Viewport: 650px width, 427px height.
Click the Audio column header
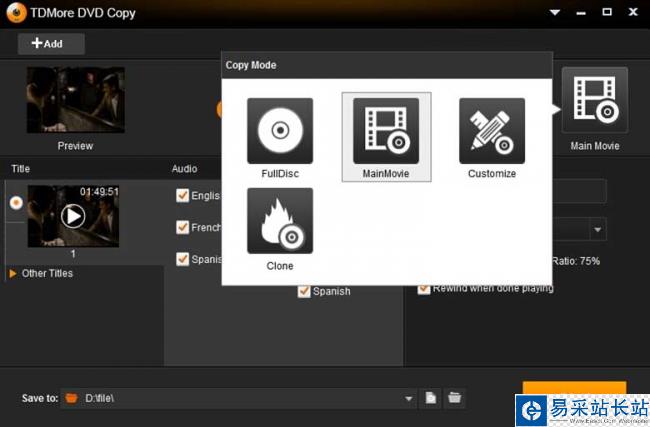point(184,169)
